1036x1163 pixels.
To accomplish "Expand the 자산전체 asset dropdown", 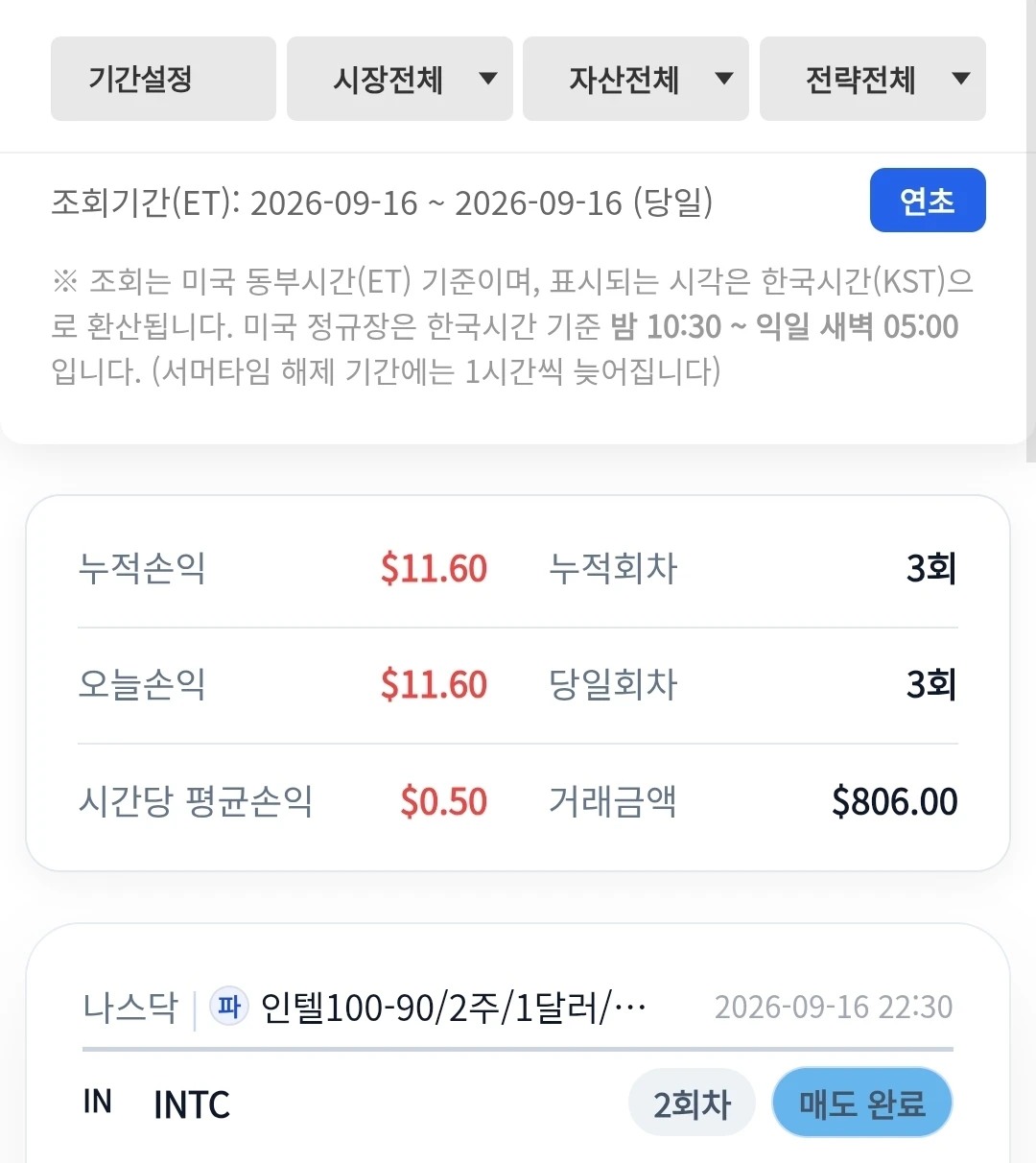I will (x=636, y=79).
